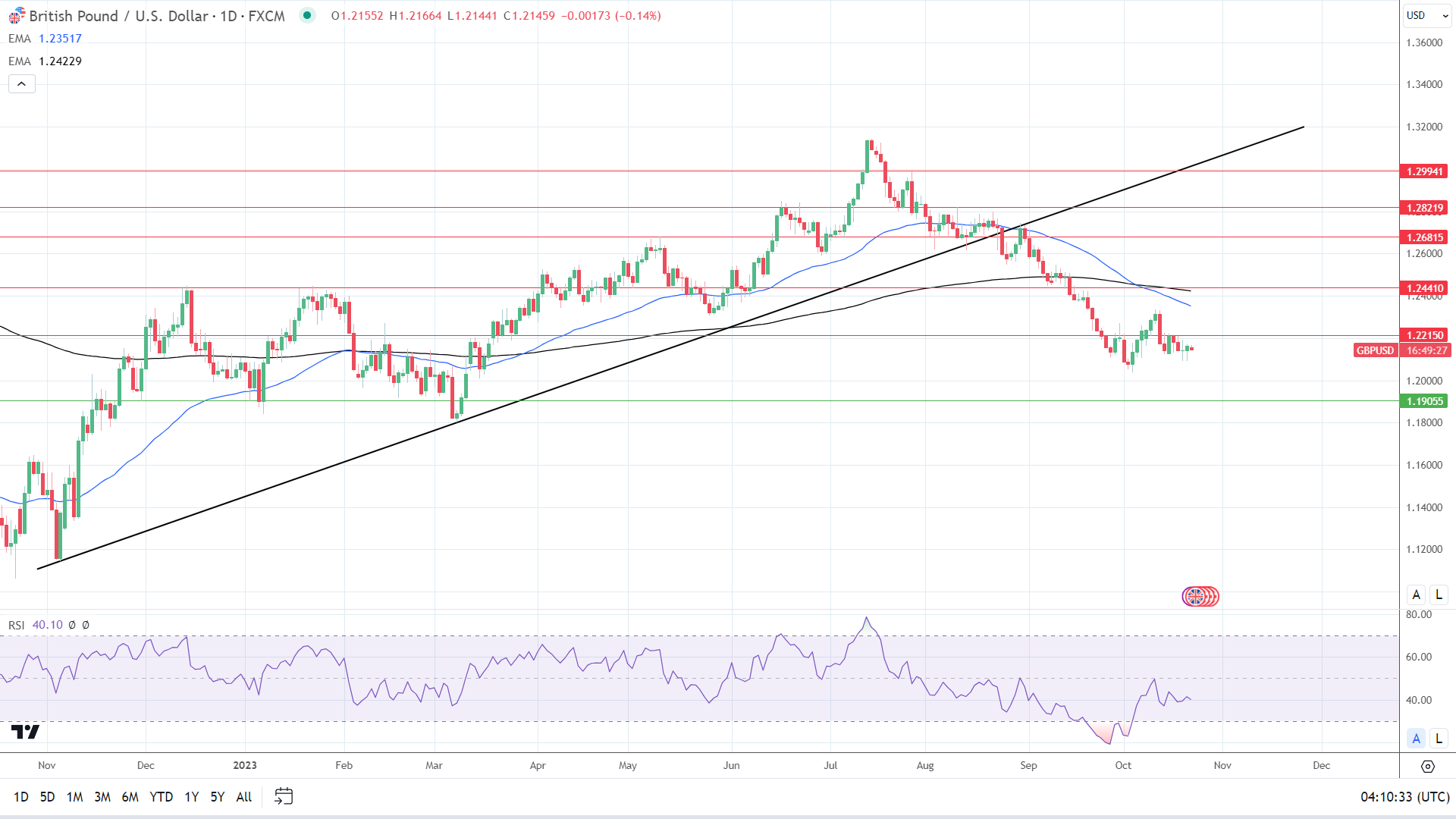
Task: Toggle auto scale A on price chart
Action: point(1416,595)
